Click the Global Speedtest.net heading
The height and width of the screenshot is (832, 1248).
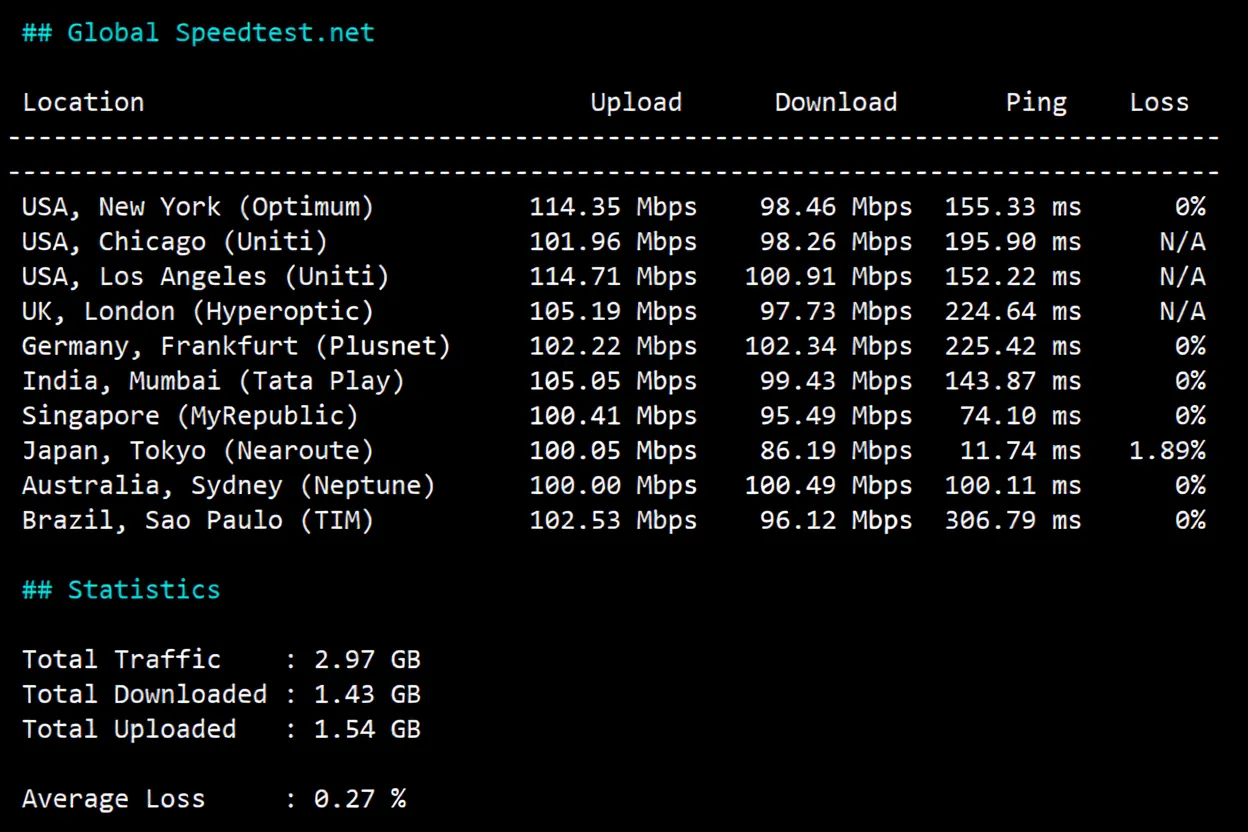click(x=197, y=32)
